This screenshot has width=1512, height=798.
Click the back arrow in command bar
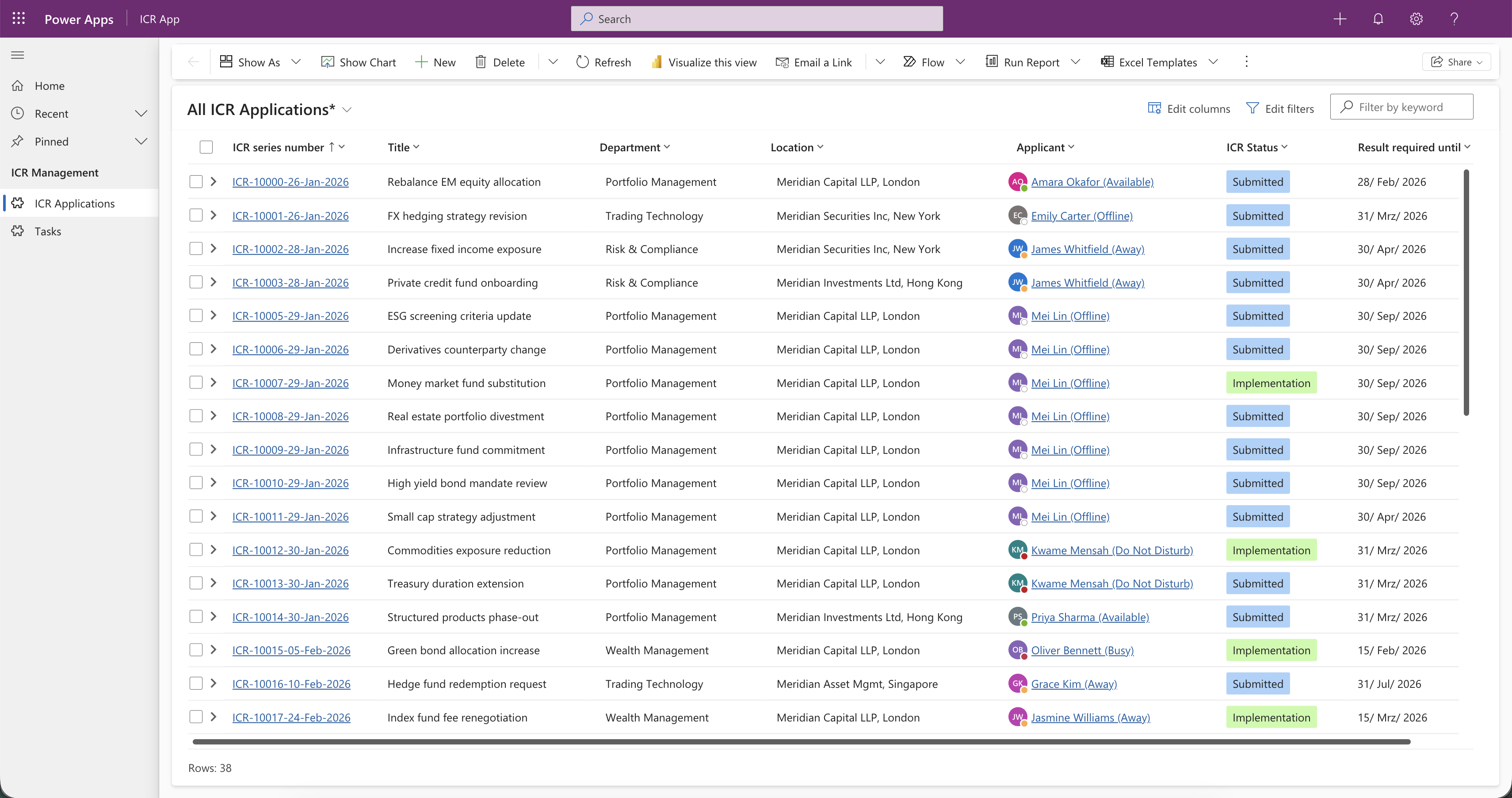[193, 61]
